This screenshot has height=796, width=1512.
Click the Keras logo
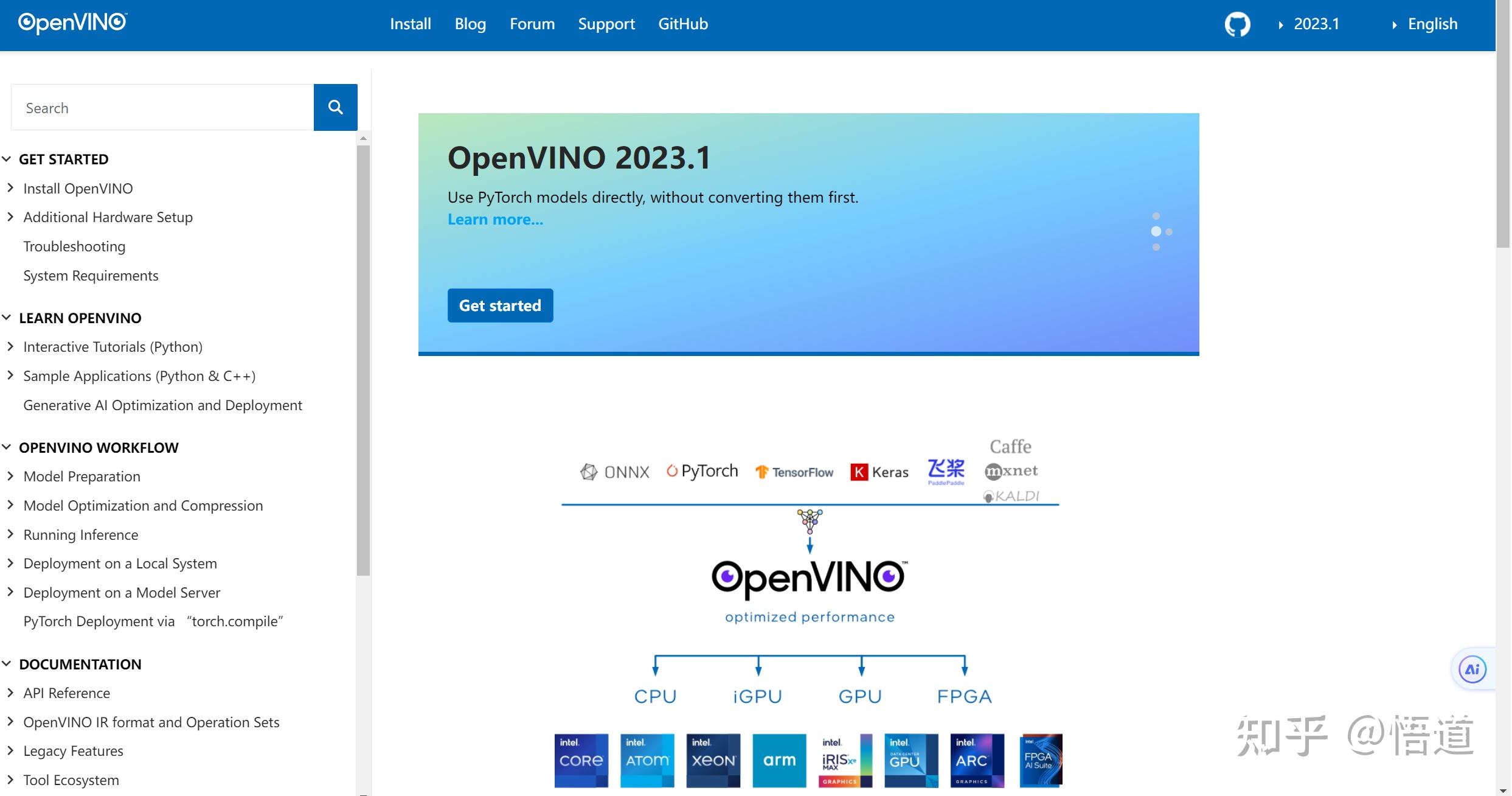pyautogui.click(x=879, y=472)
